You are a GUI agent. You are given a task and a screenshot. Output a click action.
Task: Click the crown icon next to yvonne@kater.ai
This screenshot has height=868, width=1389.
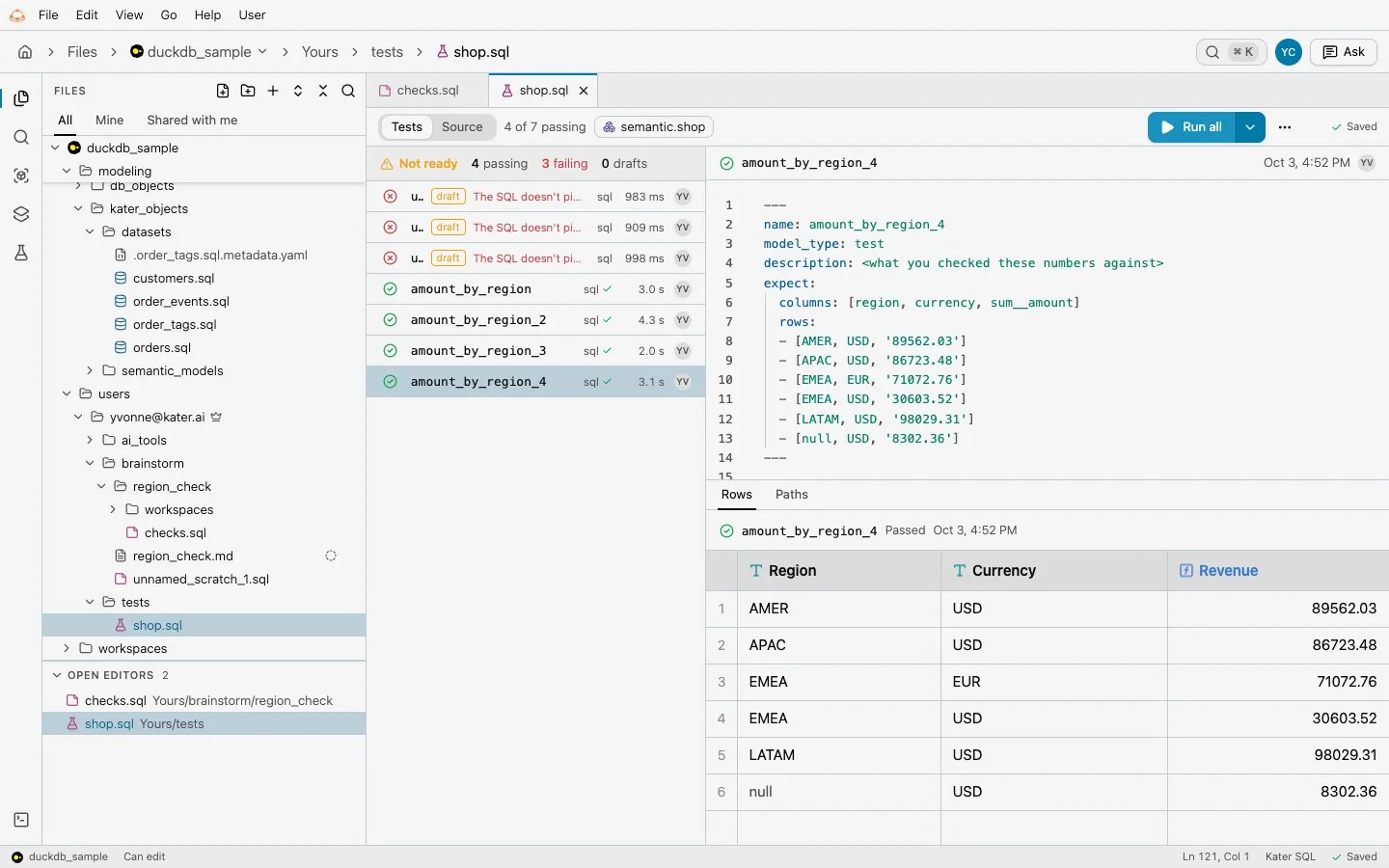point(217,418)
